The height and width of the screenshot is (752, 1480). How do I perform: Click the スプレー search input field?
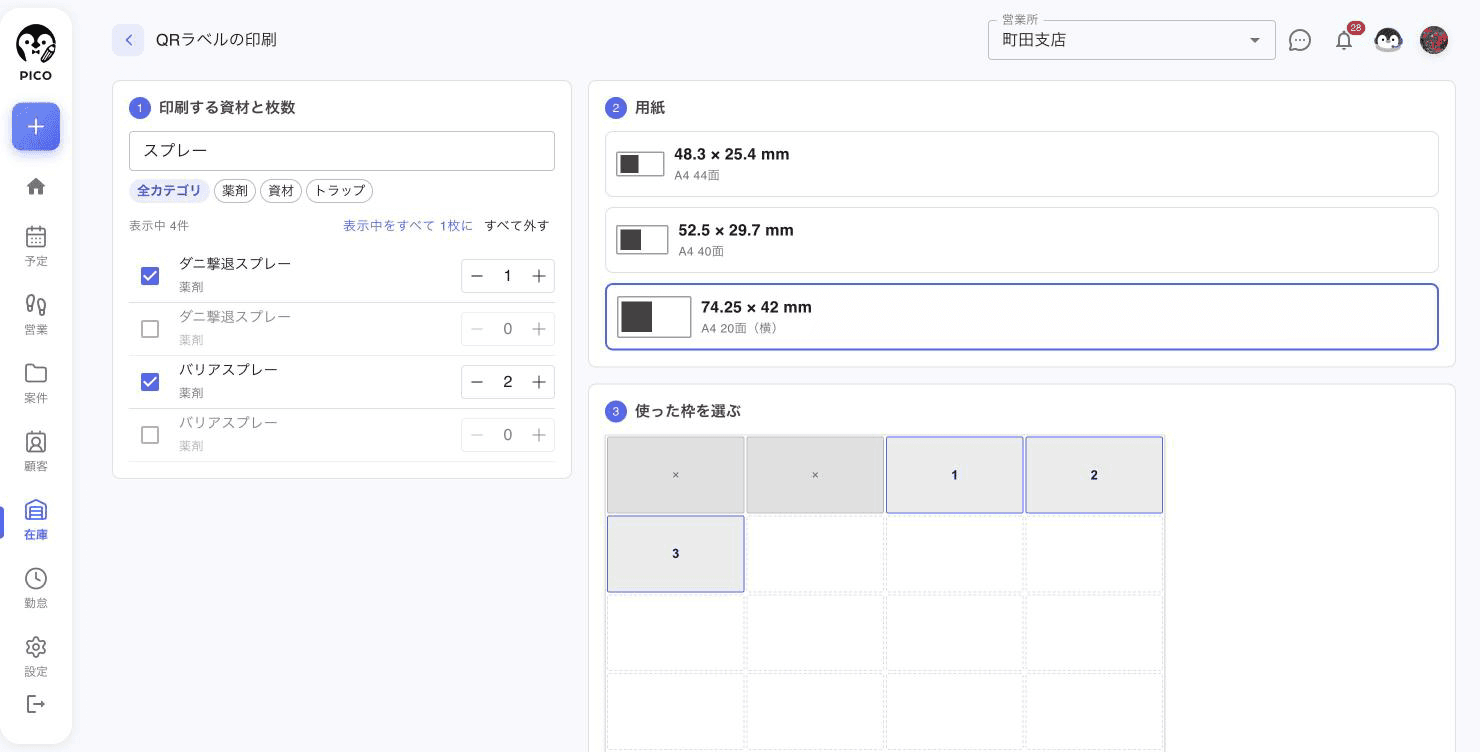342,151
